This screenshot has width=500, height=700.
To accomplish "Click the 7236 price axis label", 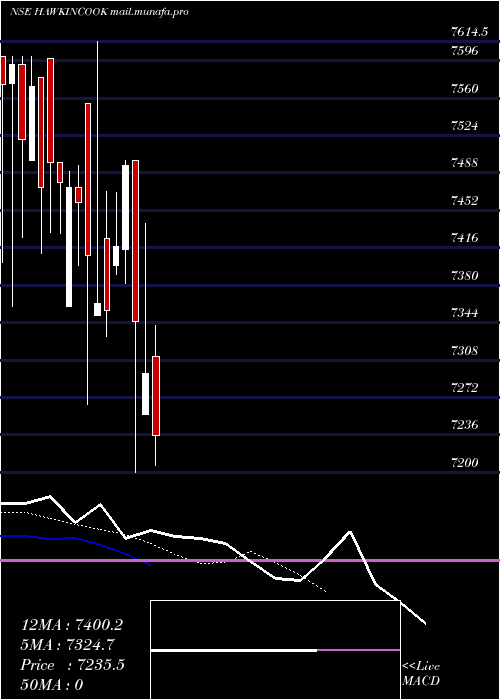I will 465,425.
